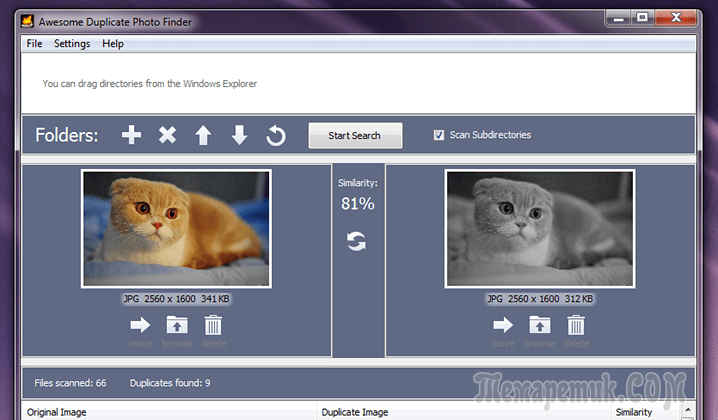Remove folder using the X icon
Screen dimensions: 718x420
(x=167, y=135)
